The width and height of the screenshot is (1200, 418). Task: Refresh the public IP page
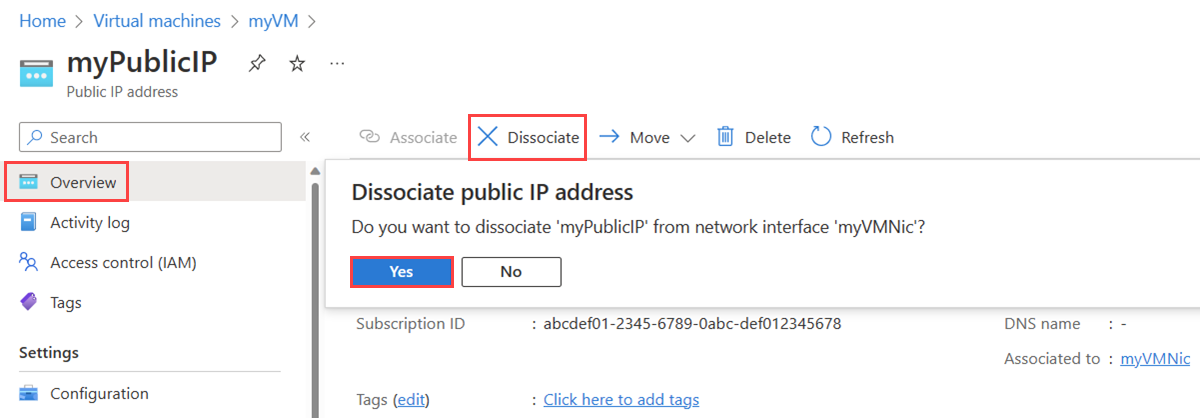(x=852, y=137)
